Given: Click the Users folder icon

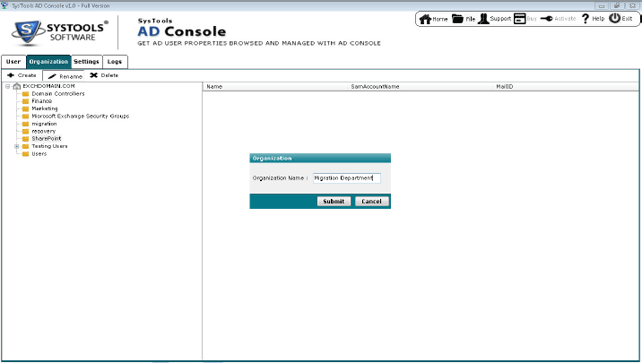Looking at the screenshot, I should coord(25,154).
